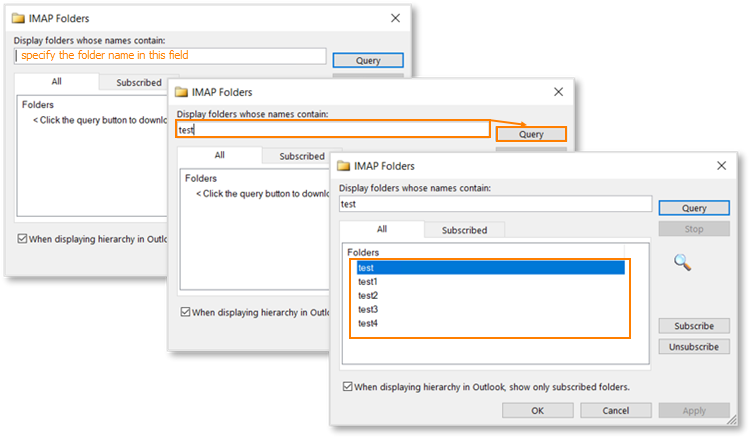Toggle the hierarchy checkbox in the rearmost dialog
The width and height of the screenshot is (750, 438).
[22, 239]
